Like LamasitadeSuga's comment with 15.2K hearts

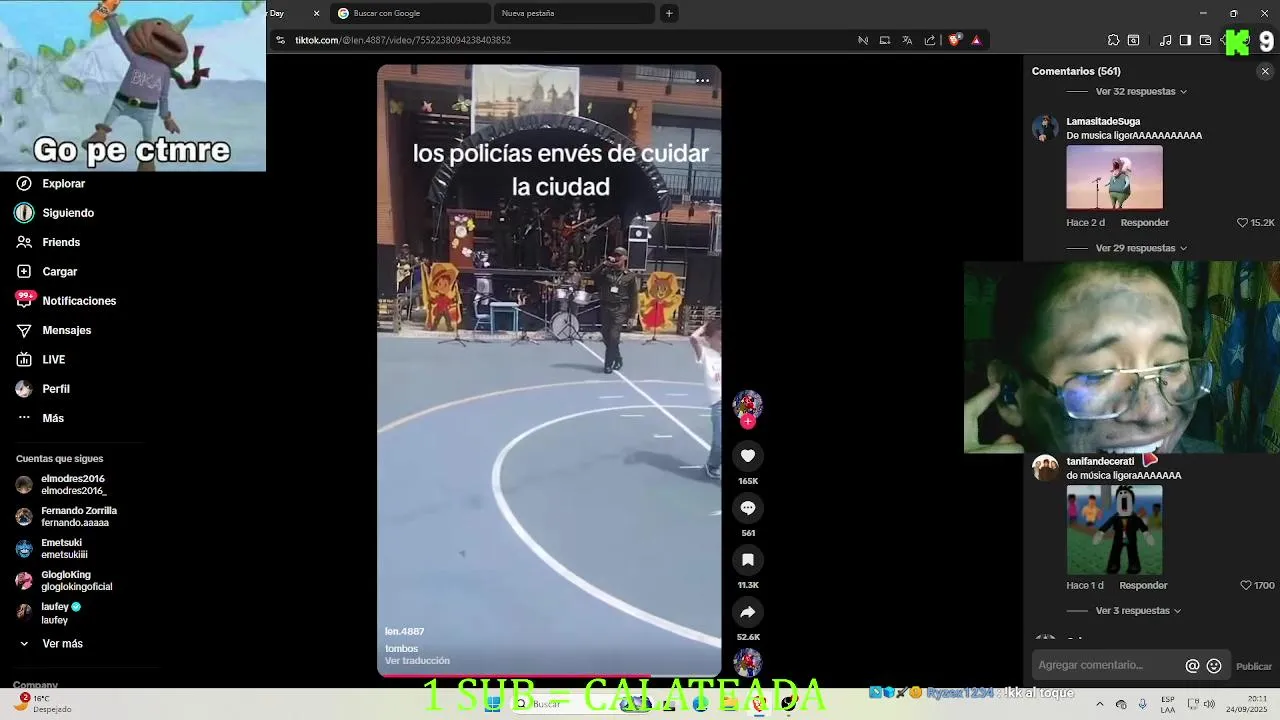coord(1243,223)
